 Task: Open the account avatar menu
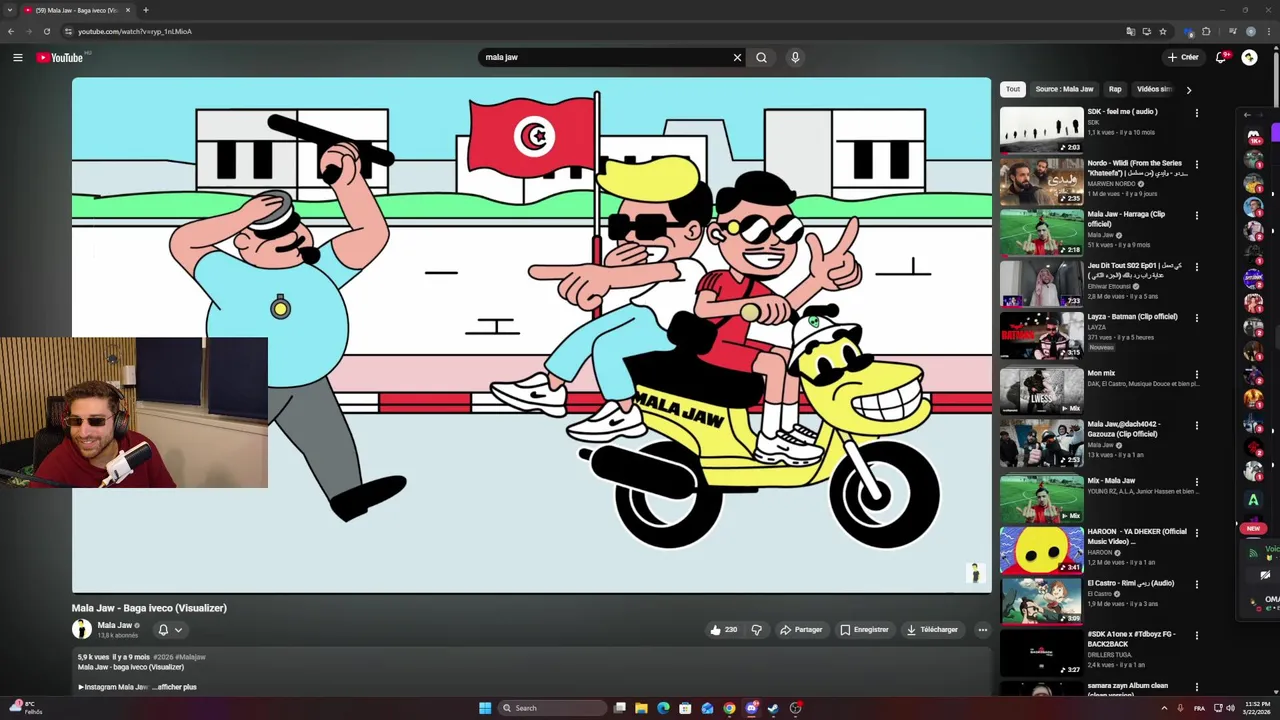click(1249, 57)
